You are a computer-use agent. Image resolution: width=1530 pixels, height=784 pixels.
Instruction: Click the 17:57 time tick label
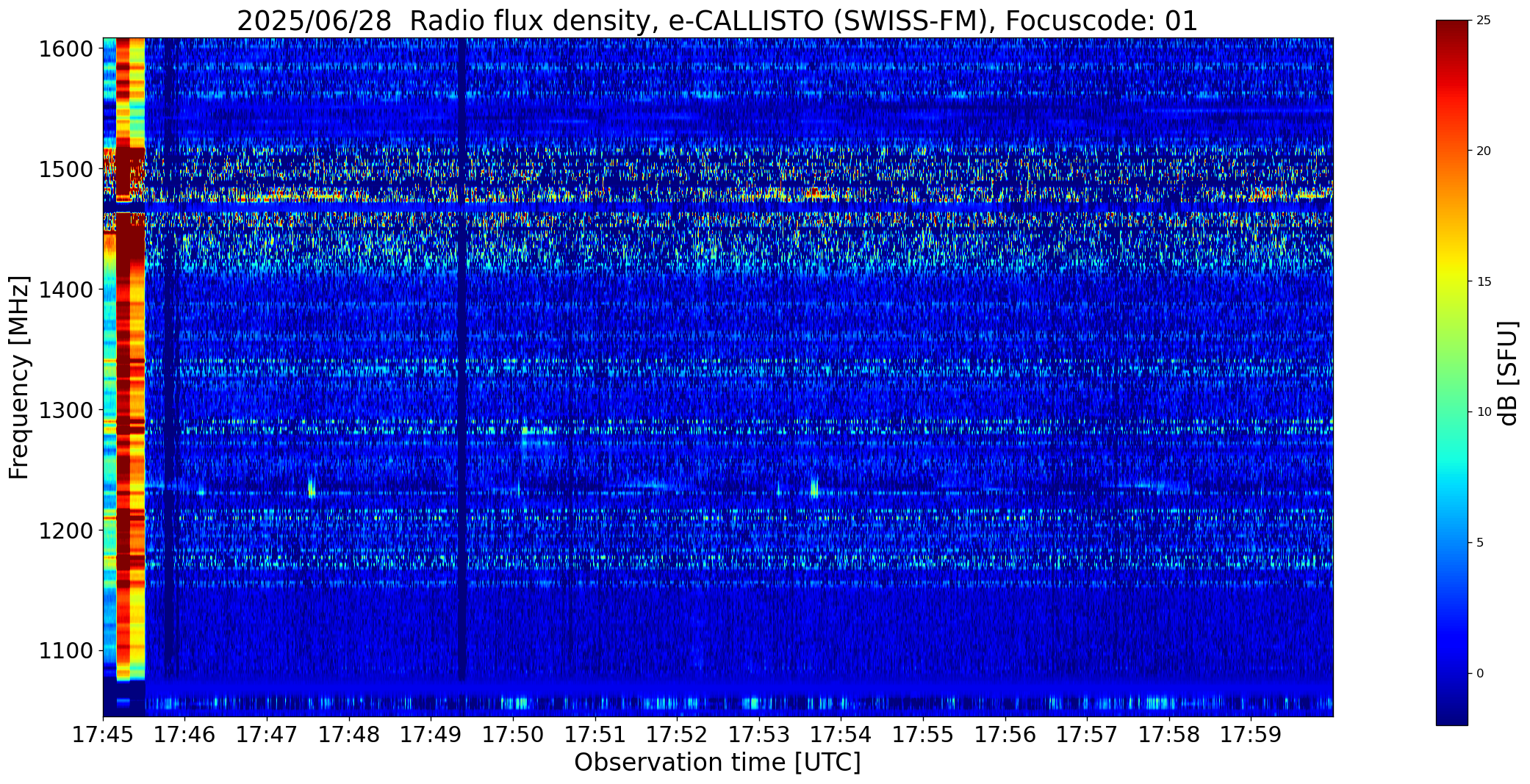tap(1088, 735)
